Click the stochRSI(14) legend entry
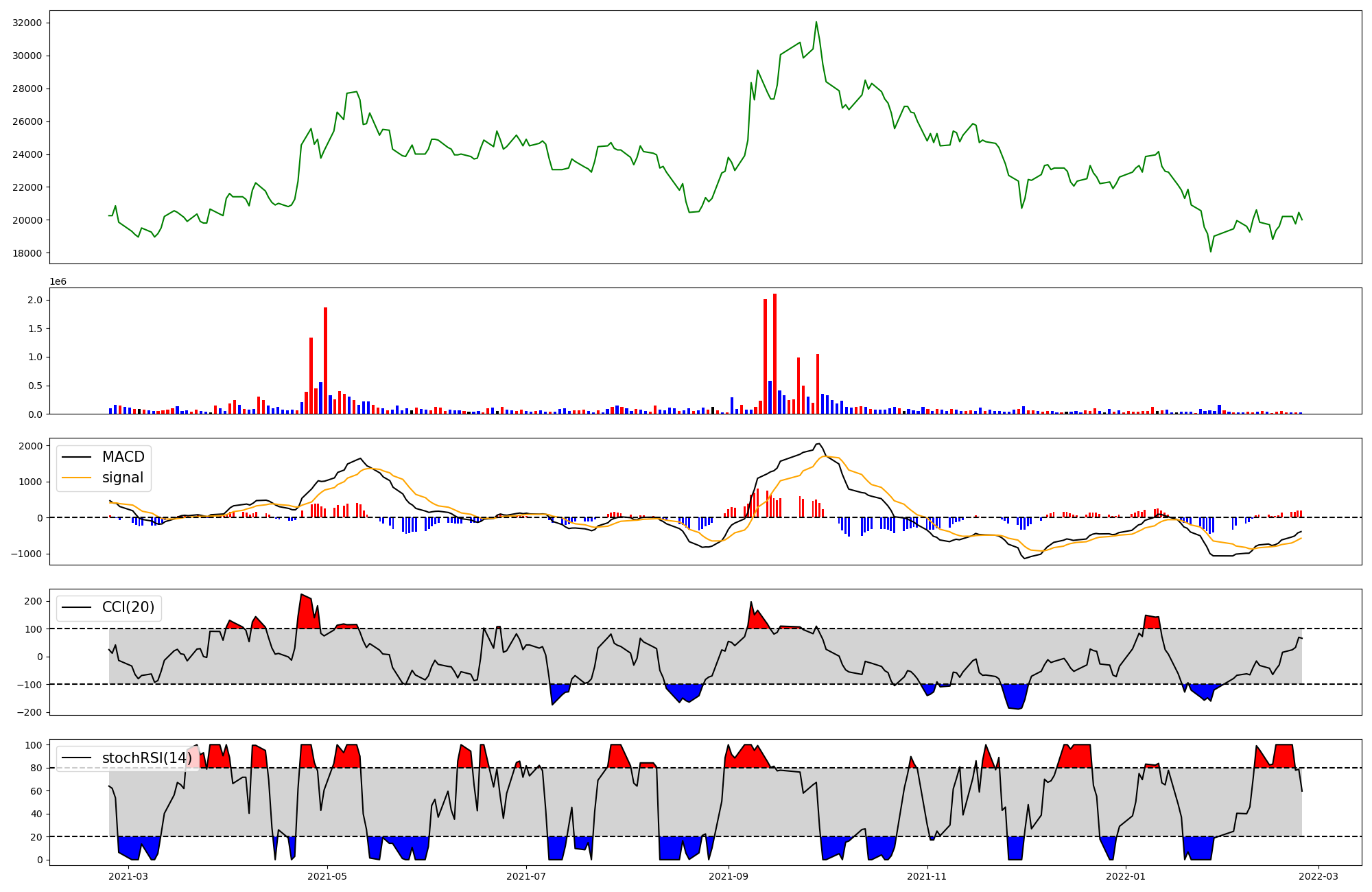1372x892 pixels. pyautogui.click(x=146, y=758)
